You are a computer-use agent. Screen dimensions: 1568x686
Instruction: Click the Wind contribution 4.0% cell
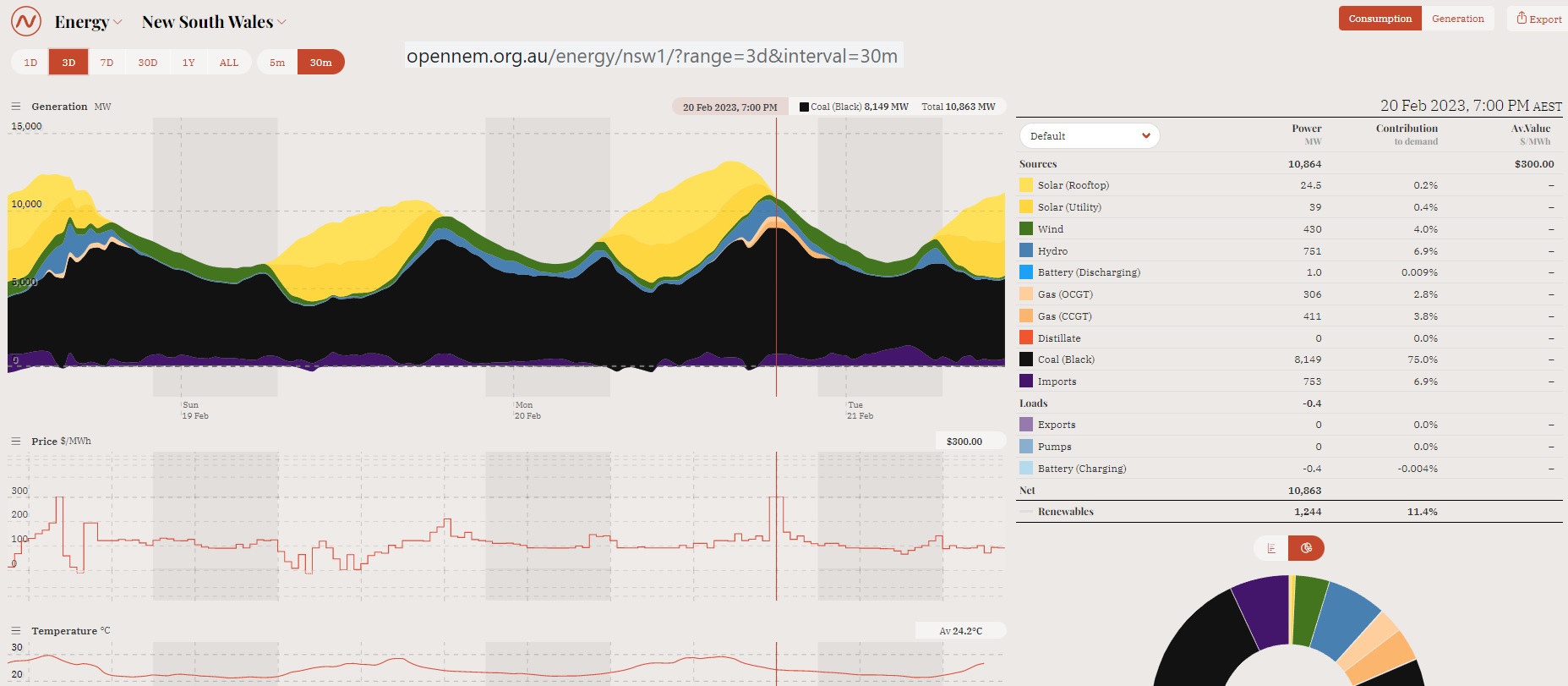coord(1425,229)
